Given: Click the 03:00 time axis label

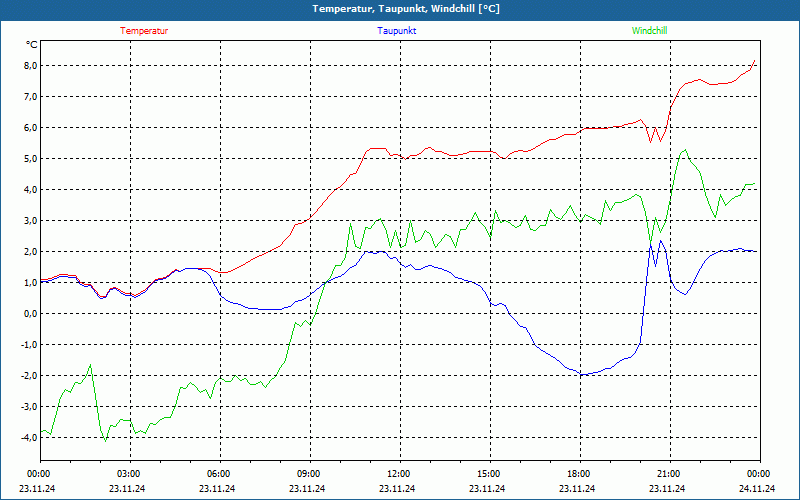Looking at the screenshot, I should (x=128, y=474).
